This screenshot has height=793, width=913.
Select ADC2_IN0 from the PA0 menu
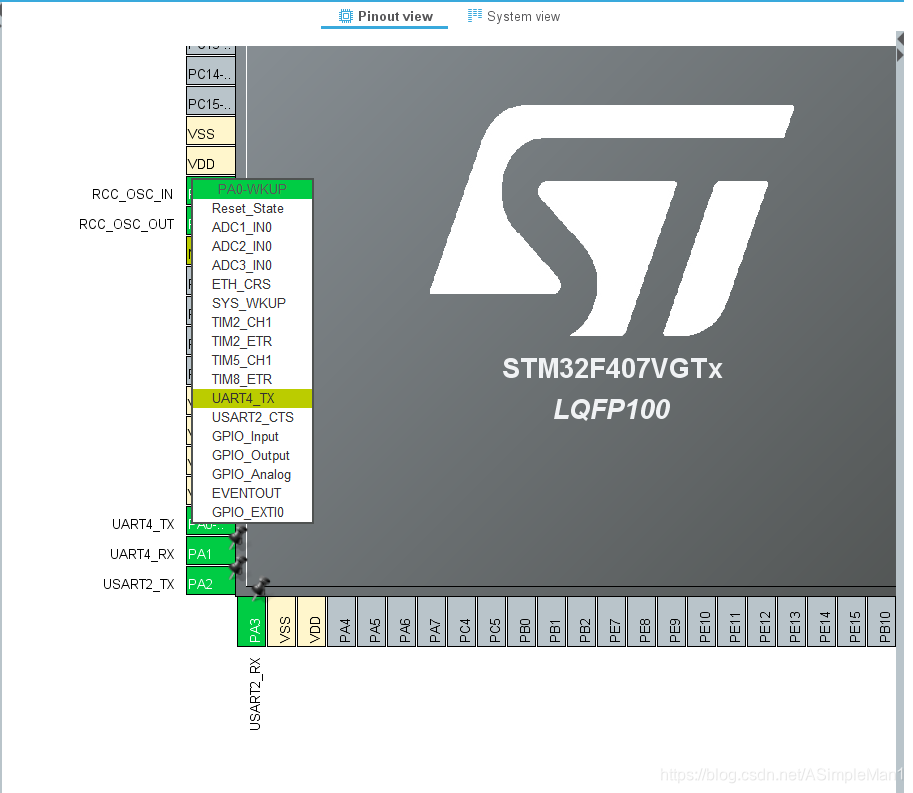[x=252, y=246]
